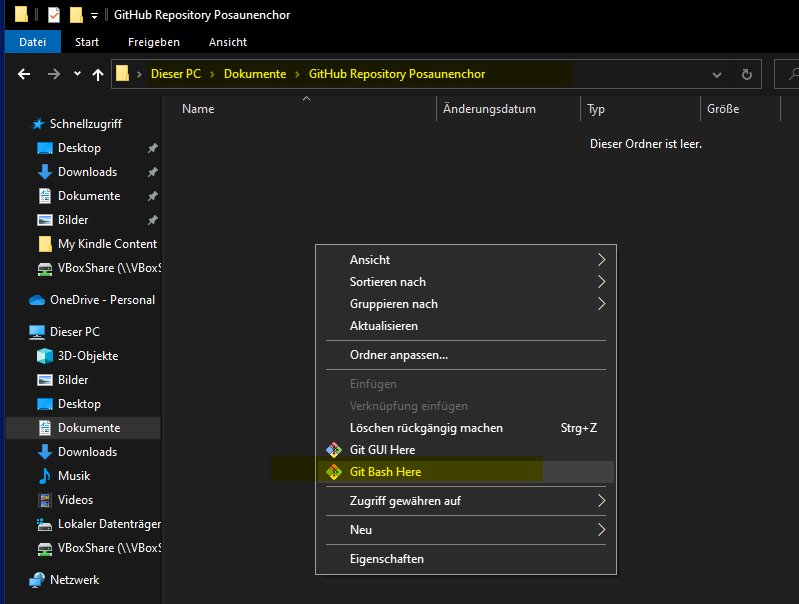Image resolution: width=799 pixels, height=604 pixels.
Task: Open the Videos folder
Action: click(x=75, y=500)
